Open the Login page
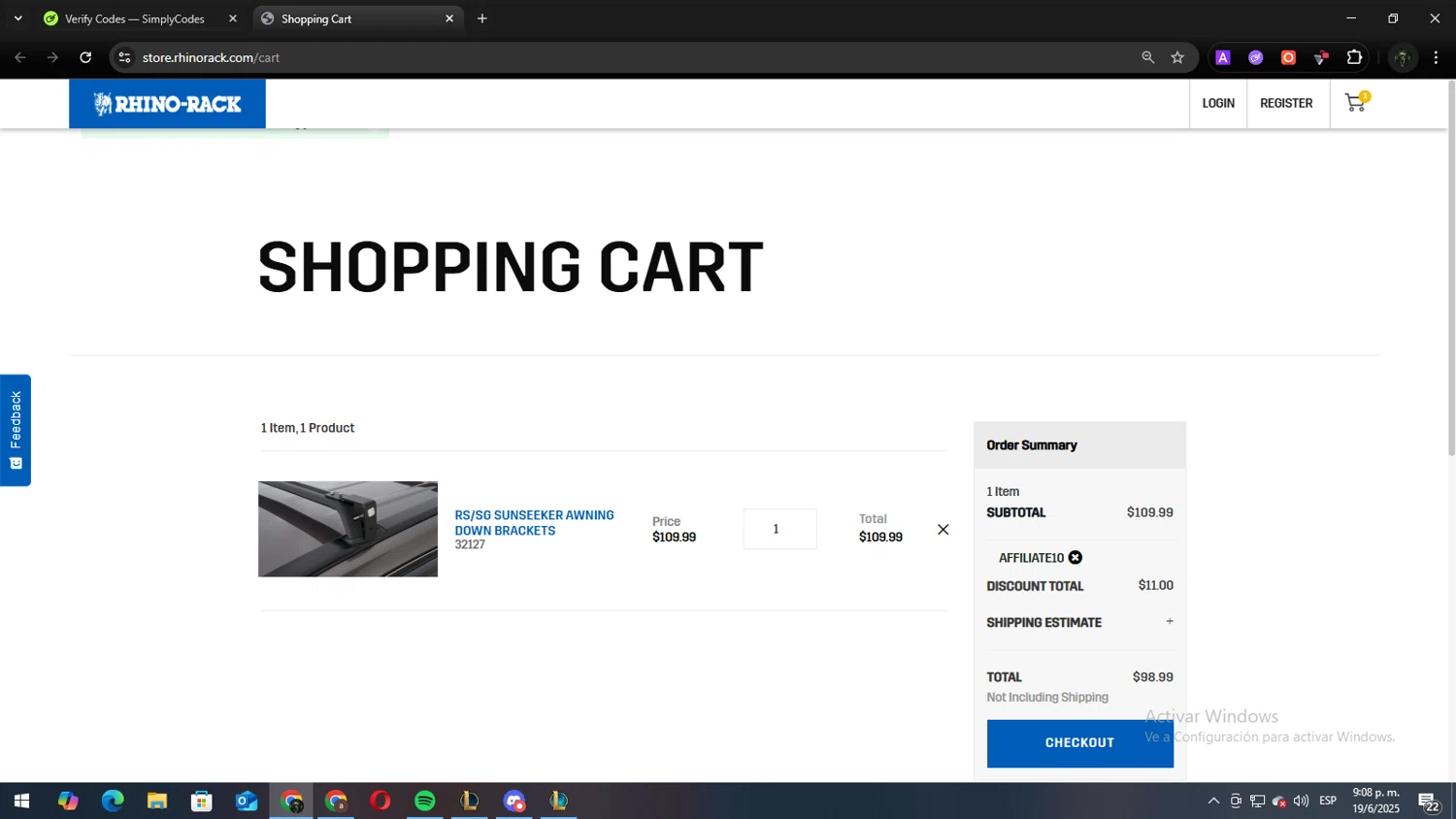The image size is (1456, 819). pos(1218,103)
